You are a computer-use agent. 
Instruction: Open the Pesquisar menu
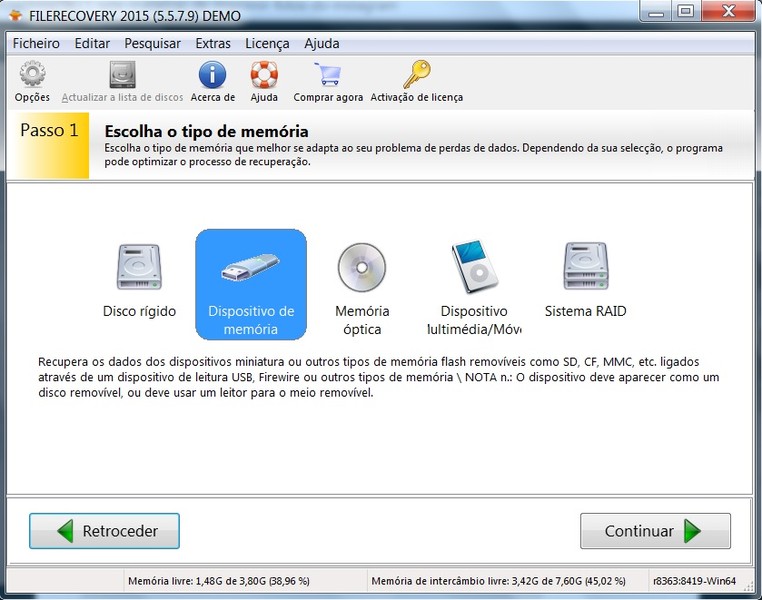click(152, 43)
